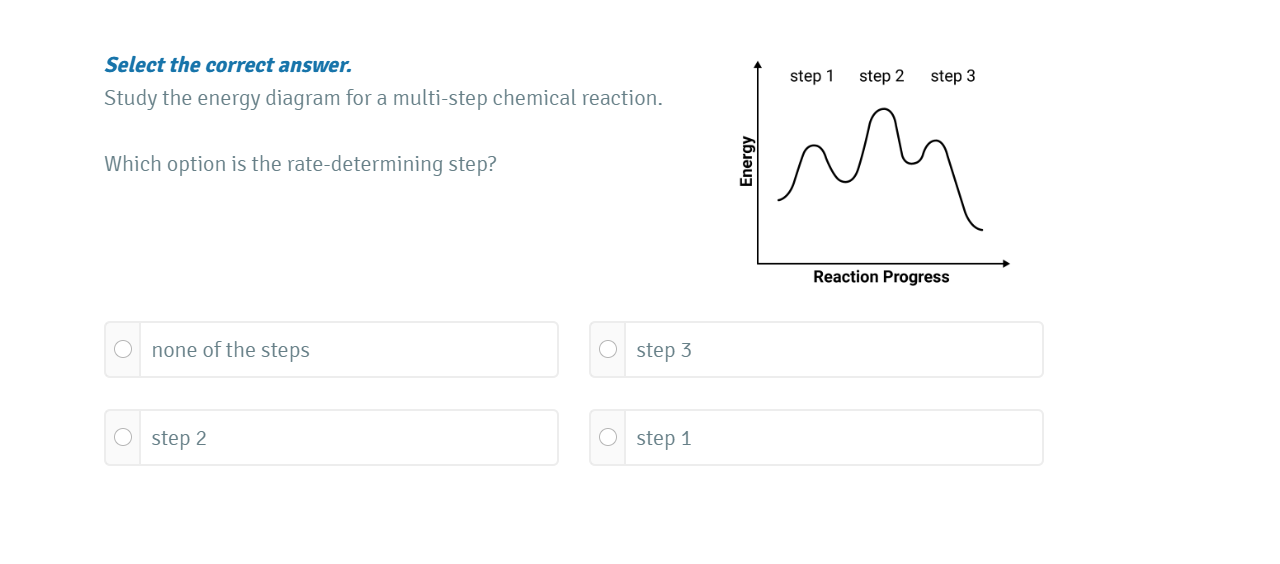This screenshot has width=1280, height=564.
Task: Click the "none of the steps" answer text
Action: pos(231,350)
